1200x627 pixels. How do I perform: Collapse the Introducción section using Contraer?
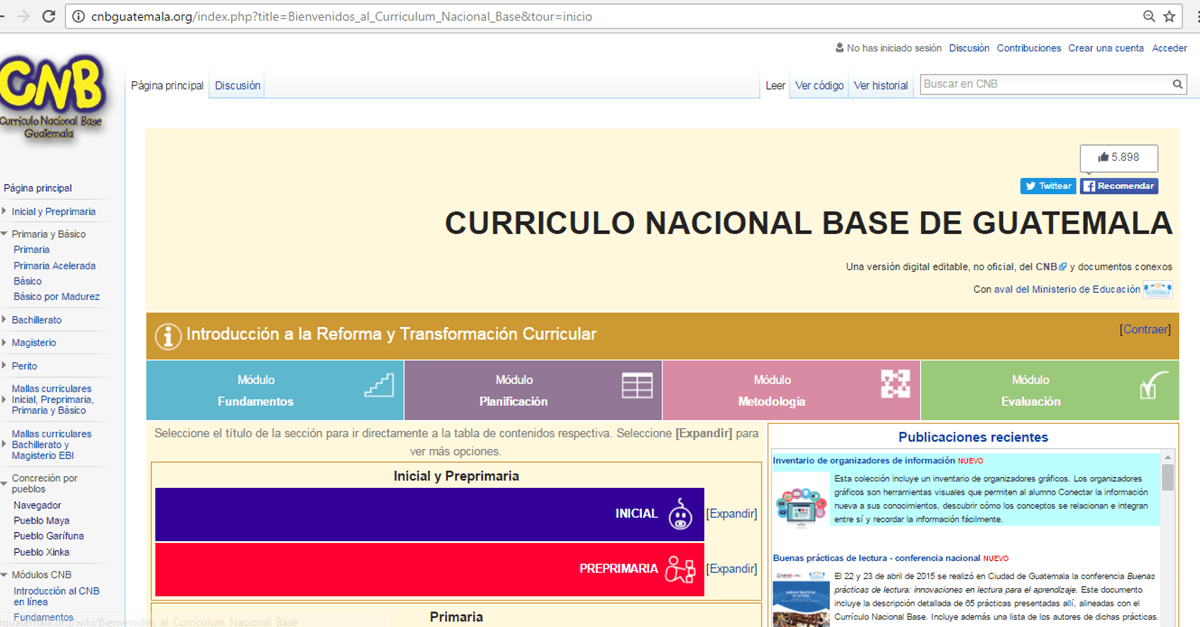click(1145, 329)
